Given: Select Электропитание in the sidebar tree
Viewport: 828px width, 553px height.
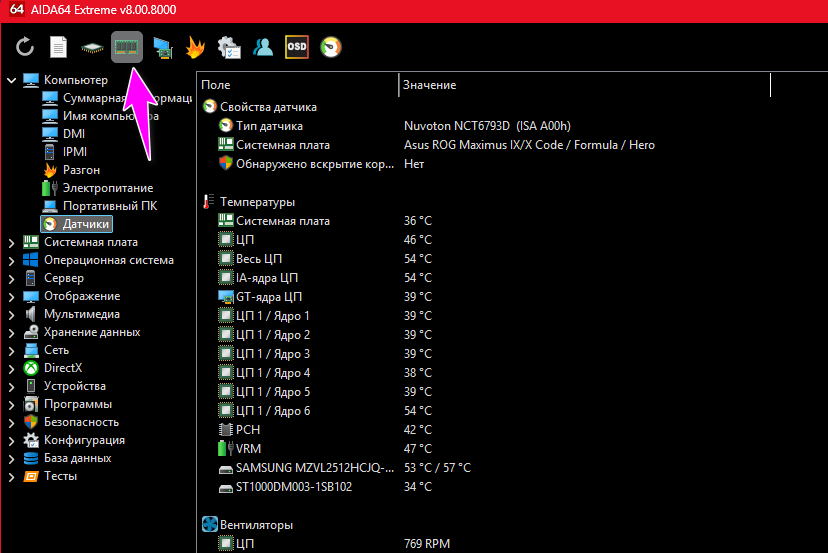Looking at the screenshot, I should coord(107,188).
